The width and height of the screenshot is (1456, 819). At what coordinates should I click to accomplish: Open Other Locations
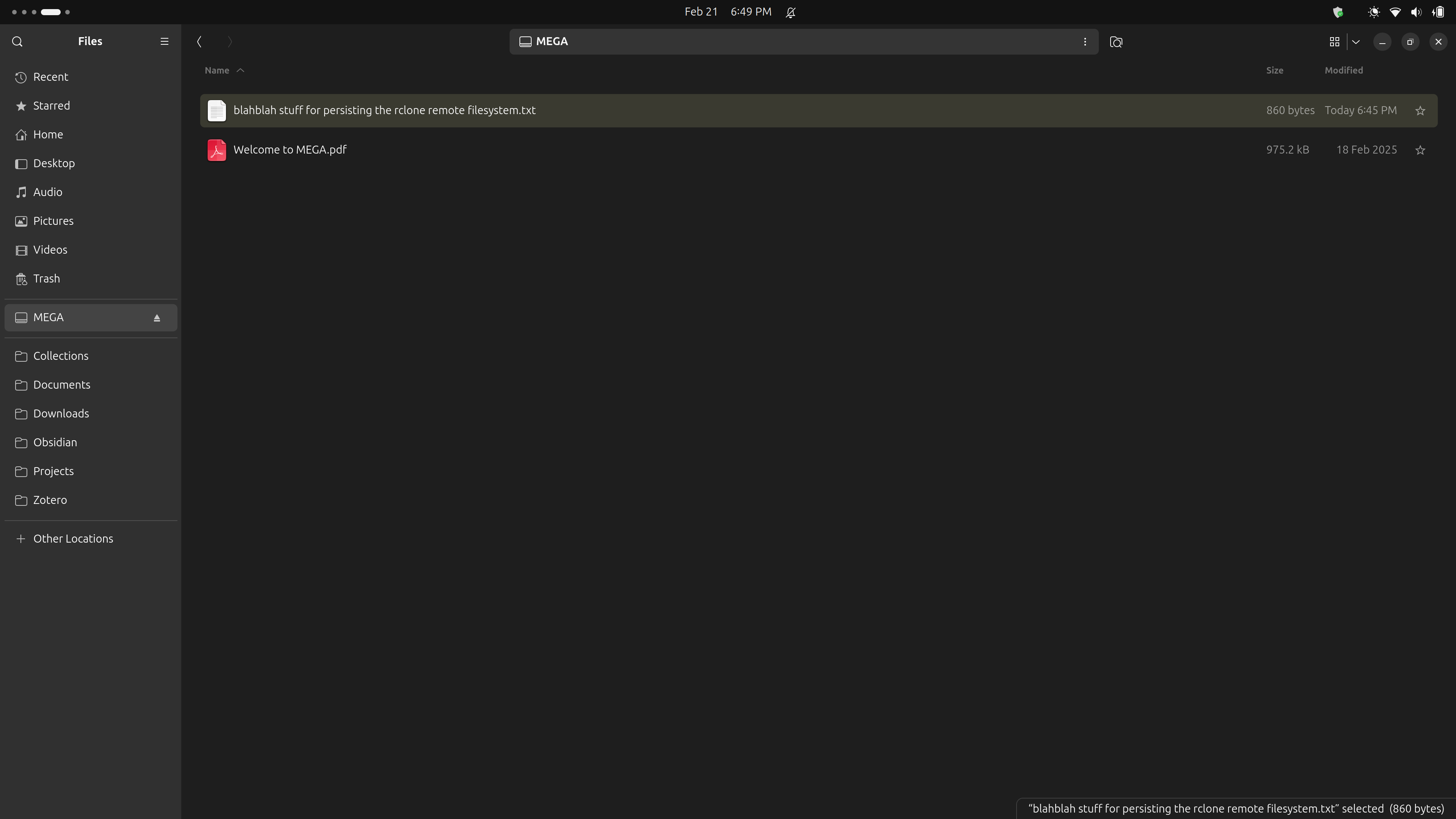pos(73,539)
